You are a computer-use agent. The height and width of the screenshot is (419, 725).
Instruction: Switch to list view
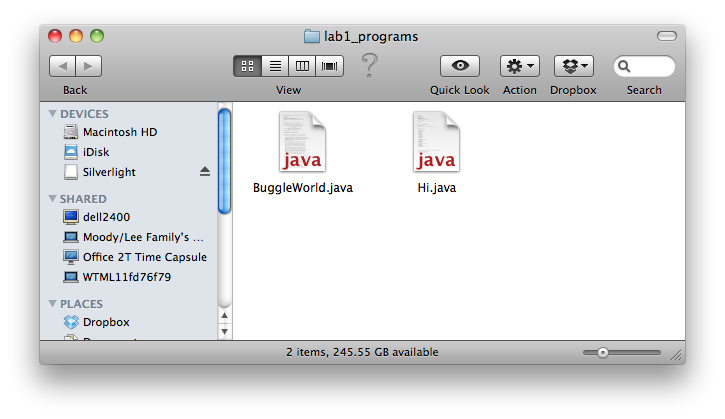click(x=275, y=66)
